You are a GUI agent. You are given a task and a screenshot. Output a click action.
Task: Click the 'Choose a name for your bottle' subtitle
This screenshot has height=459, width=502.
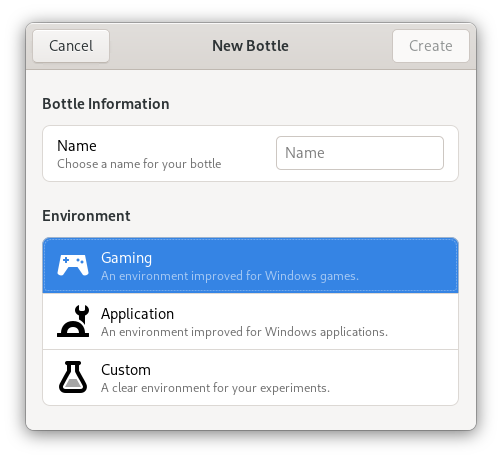pyautogui.click(x=139, y=164)
